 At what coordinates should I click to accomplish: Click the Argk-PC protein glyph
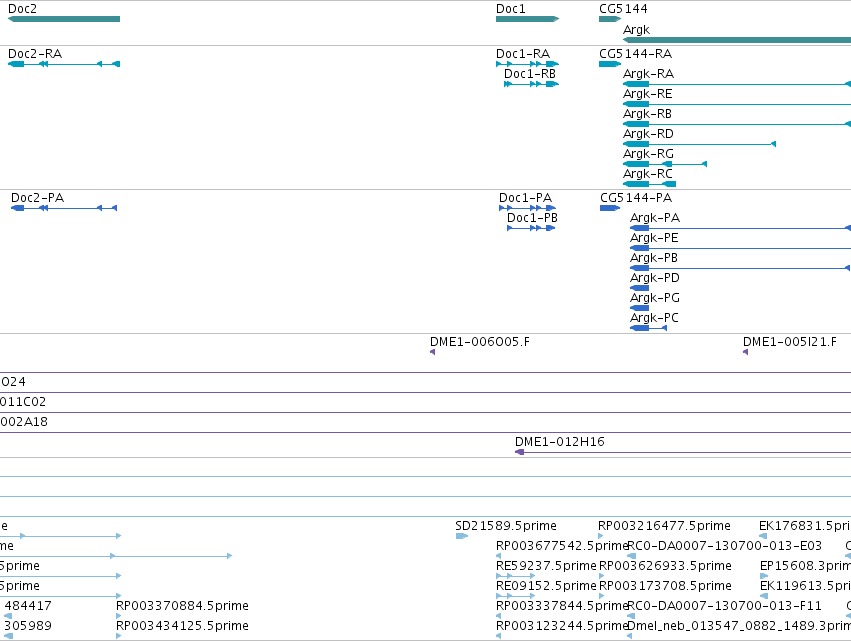click(x=648, y=328)
